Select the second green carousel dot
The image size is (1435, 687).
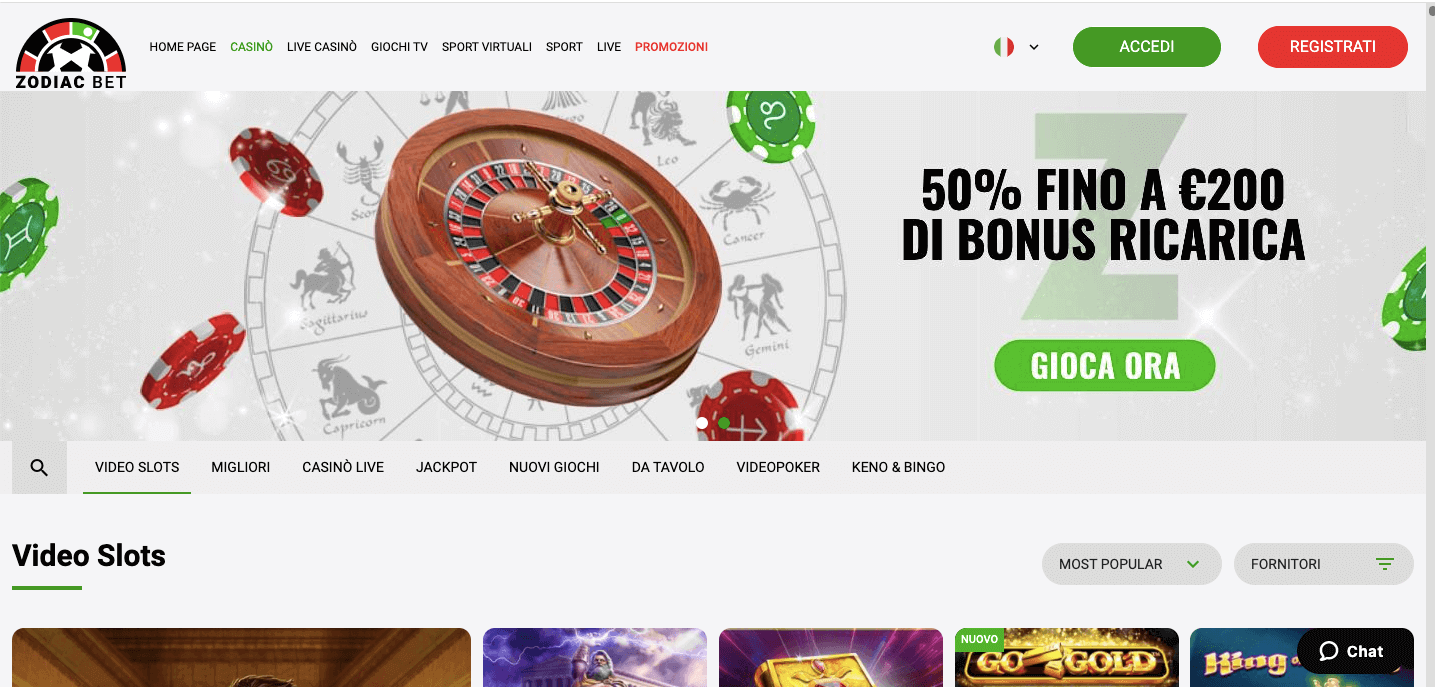tap(724, 423)
